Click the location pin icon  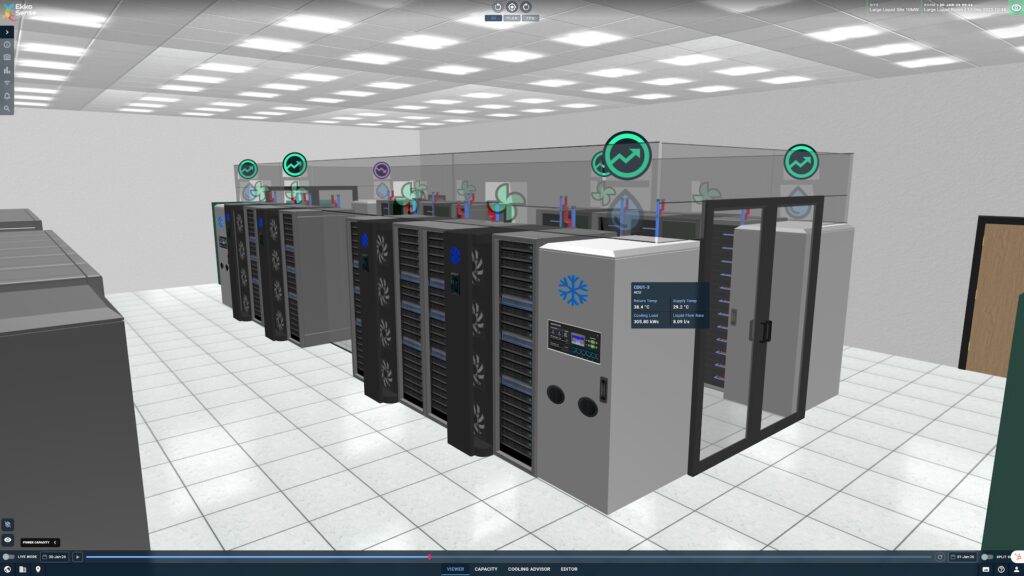[x=38, y=569]
